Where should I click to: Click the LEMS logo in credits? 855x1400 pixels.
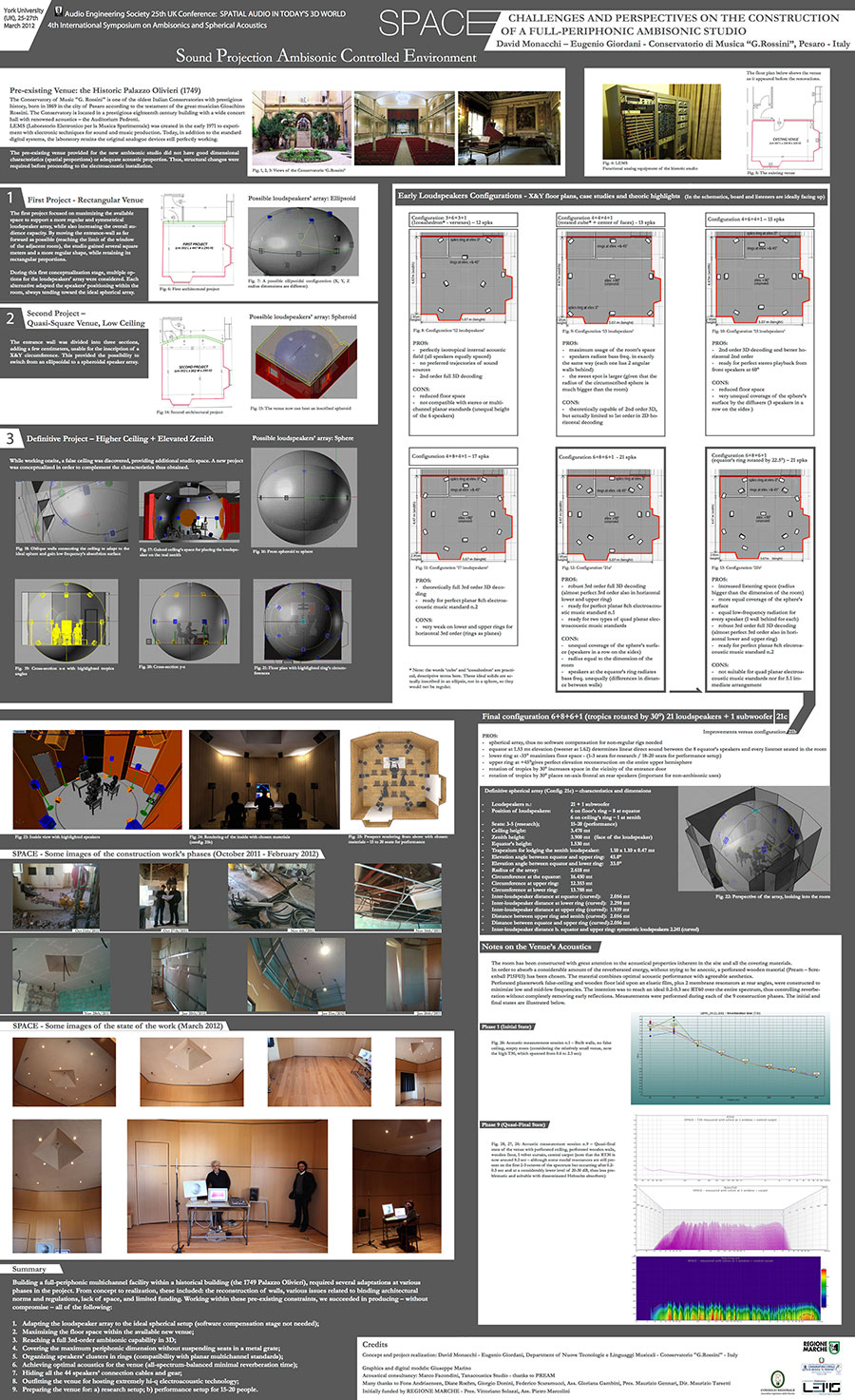pyautogui.click(x=821, y=1387)
